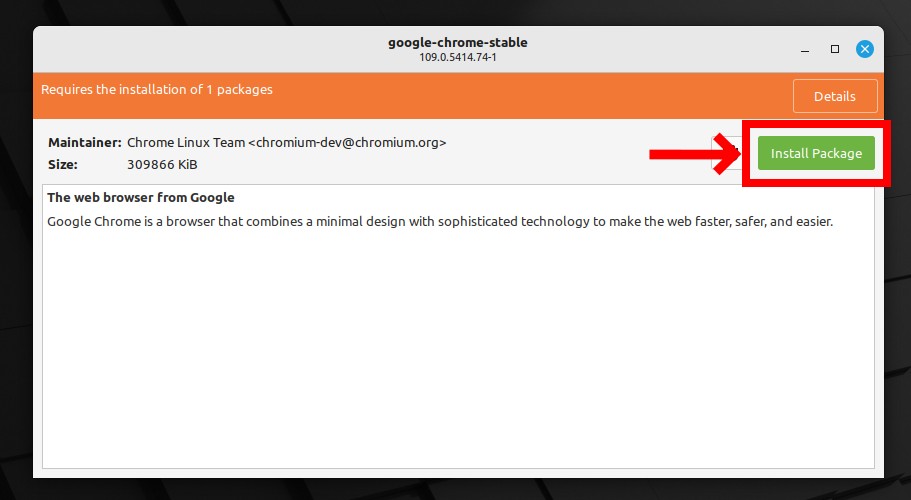This screenshot has width=911, height=500.
Task: Minimize the package installer window
Action: 805,49
